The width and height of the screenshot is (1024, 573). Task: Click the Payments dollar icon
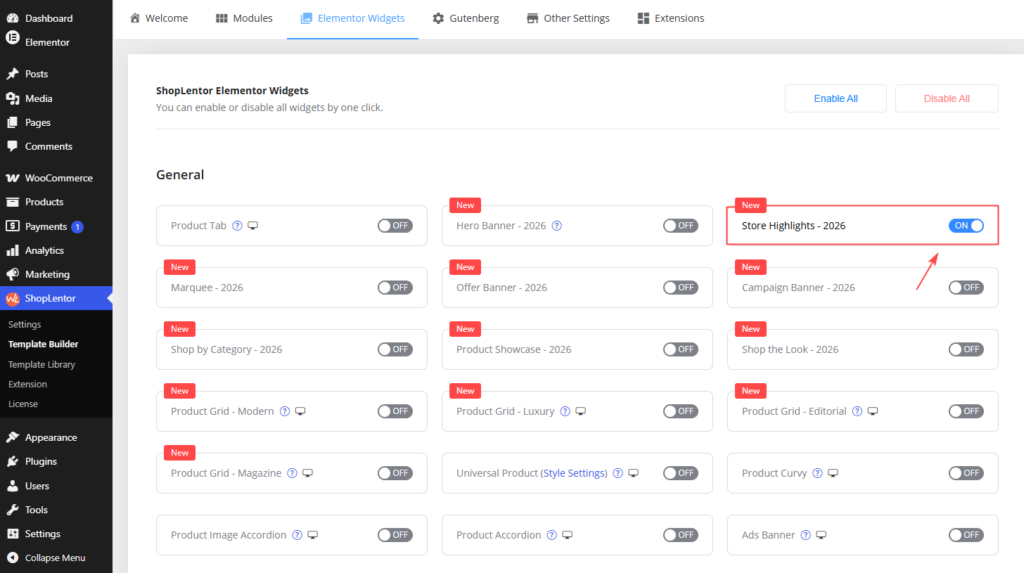click(12, 226)
